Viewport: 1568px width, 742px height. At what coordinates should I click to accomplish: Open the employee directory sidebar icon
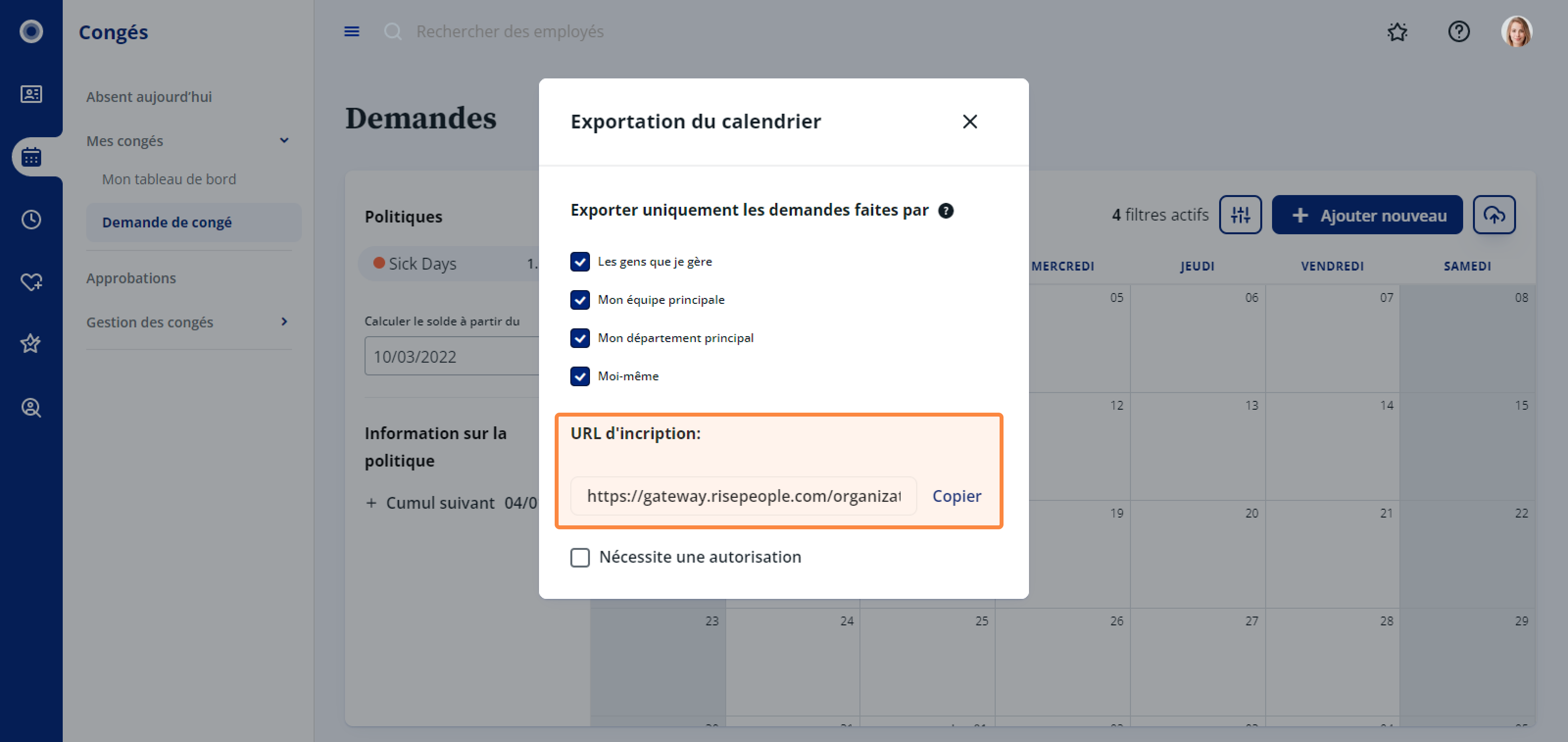coord(31,94)
